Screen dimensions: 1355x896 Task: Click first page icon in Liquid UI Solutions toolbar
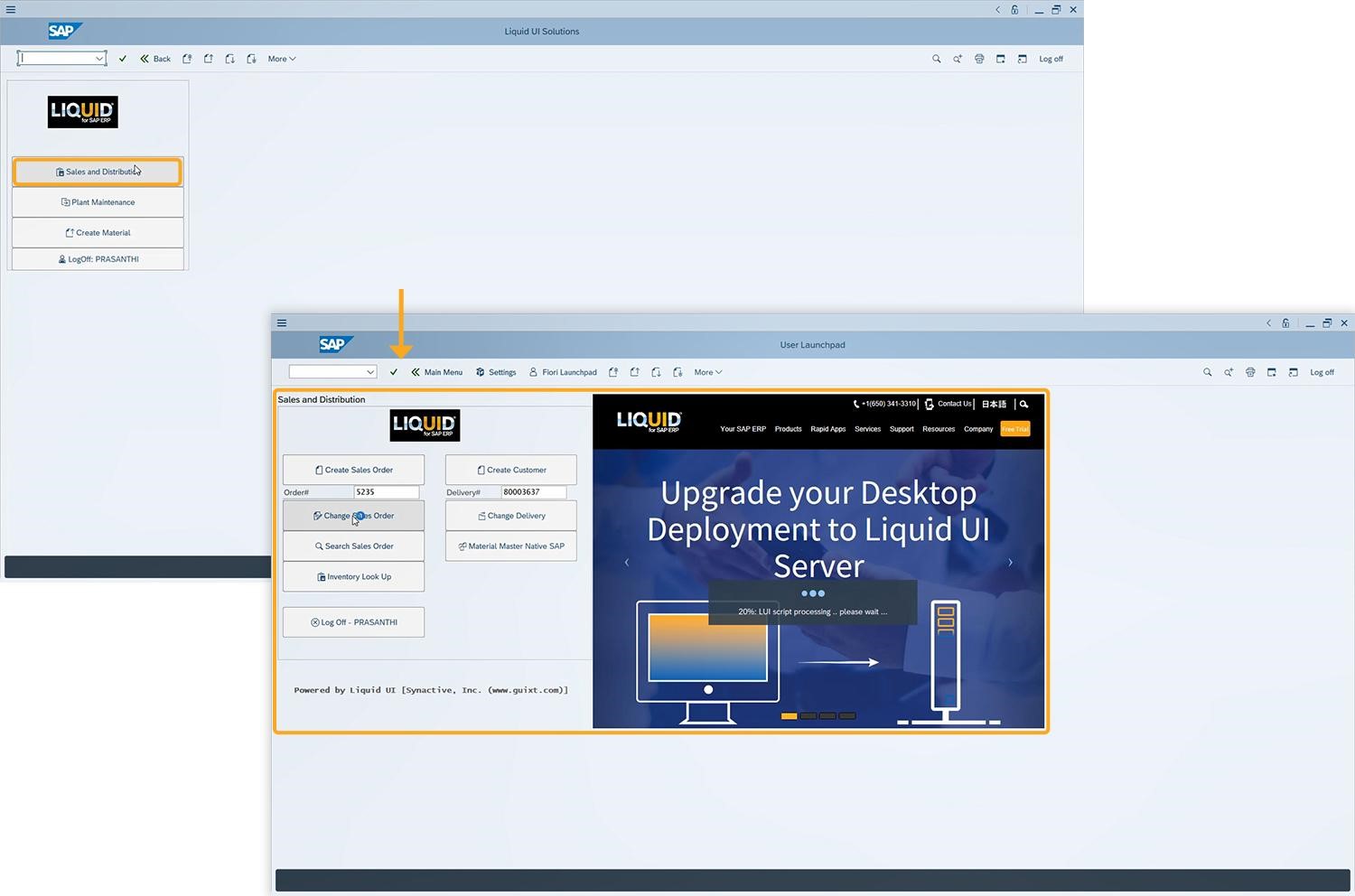coord(187,59)
